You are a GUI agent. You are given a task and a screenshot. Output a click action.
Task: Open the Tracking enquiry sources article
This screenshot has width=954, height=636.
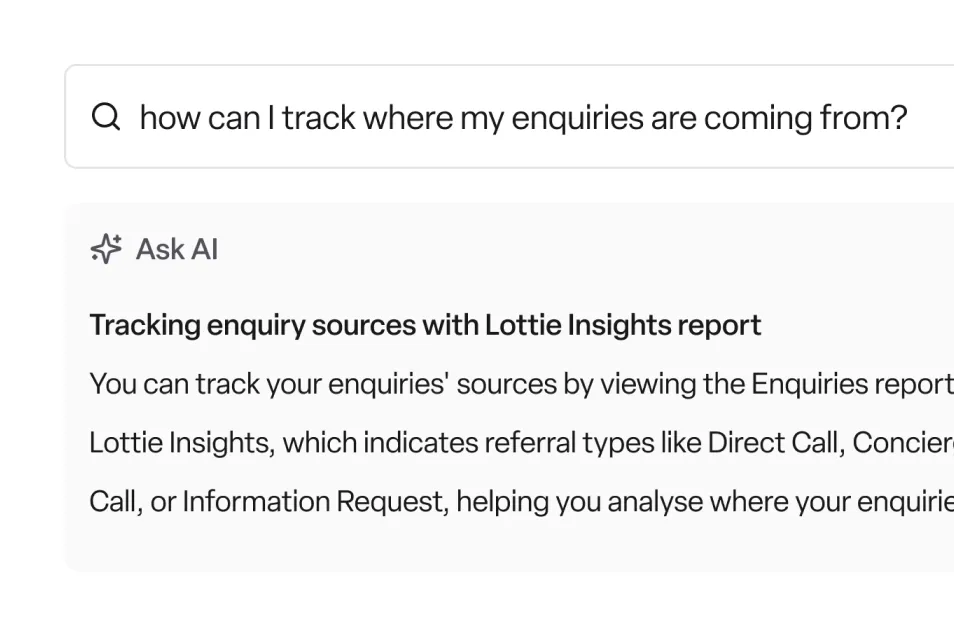tap(425, 324)
